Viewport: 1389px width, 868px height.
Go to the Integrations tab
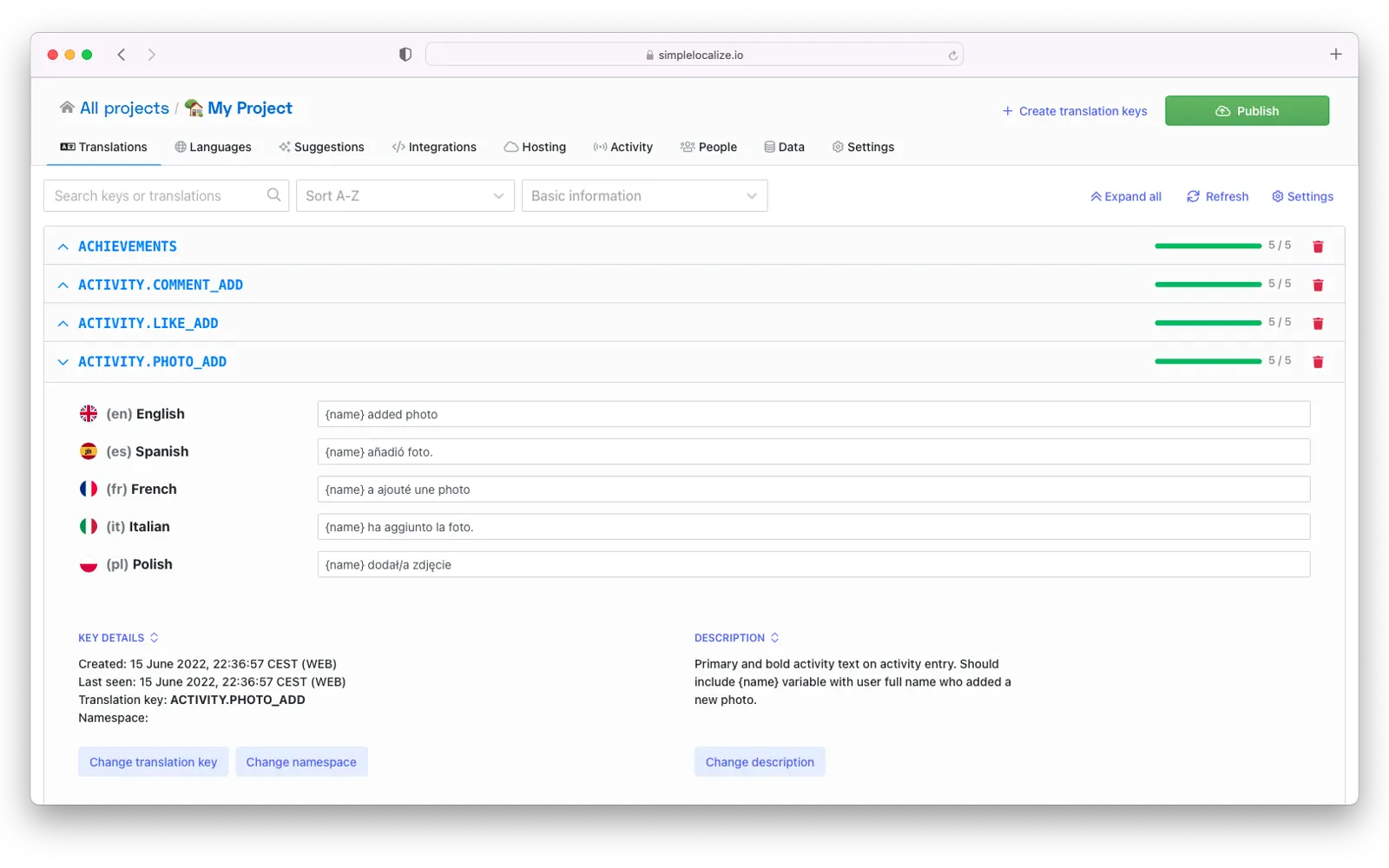click(434, 147)
